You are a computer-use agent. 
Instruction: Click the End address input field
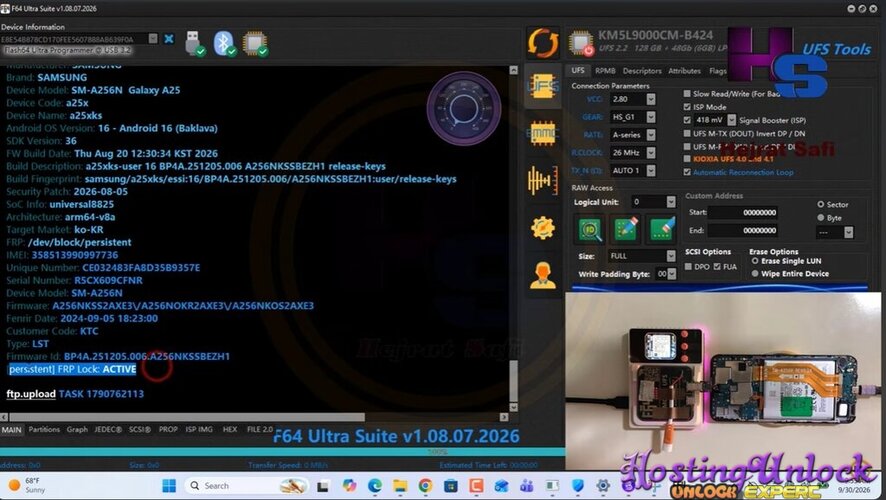743,230
